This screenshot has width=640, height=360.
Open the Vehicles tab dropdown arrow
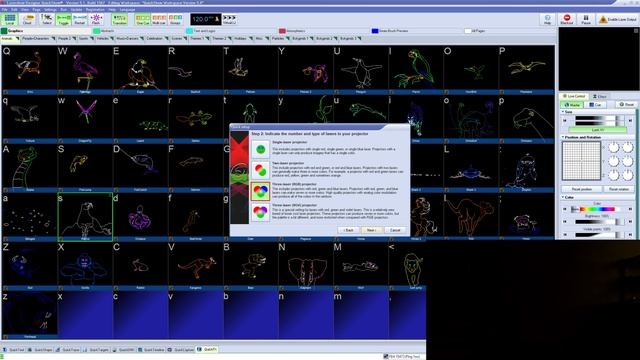pos(112,39)
